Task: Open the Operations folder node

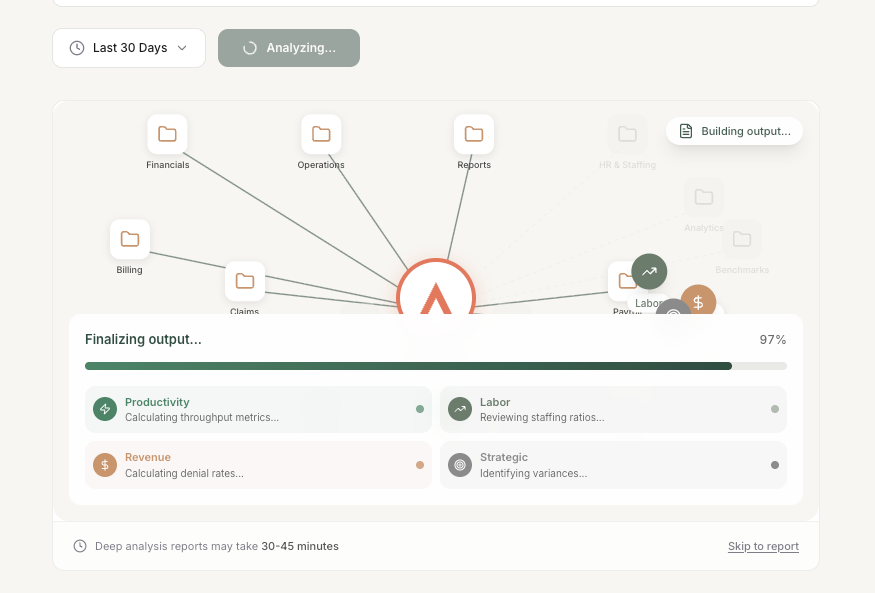Action: 321,134
